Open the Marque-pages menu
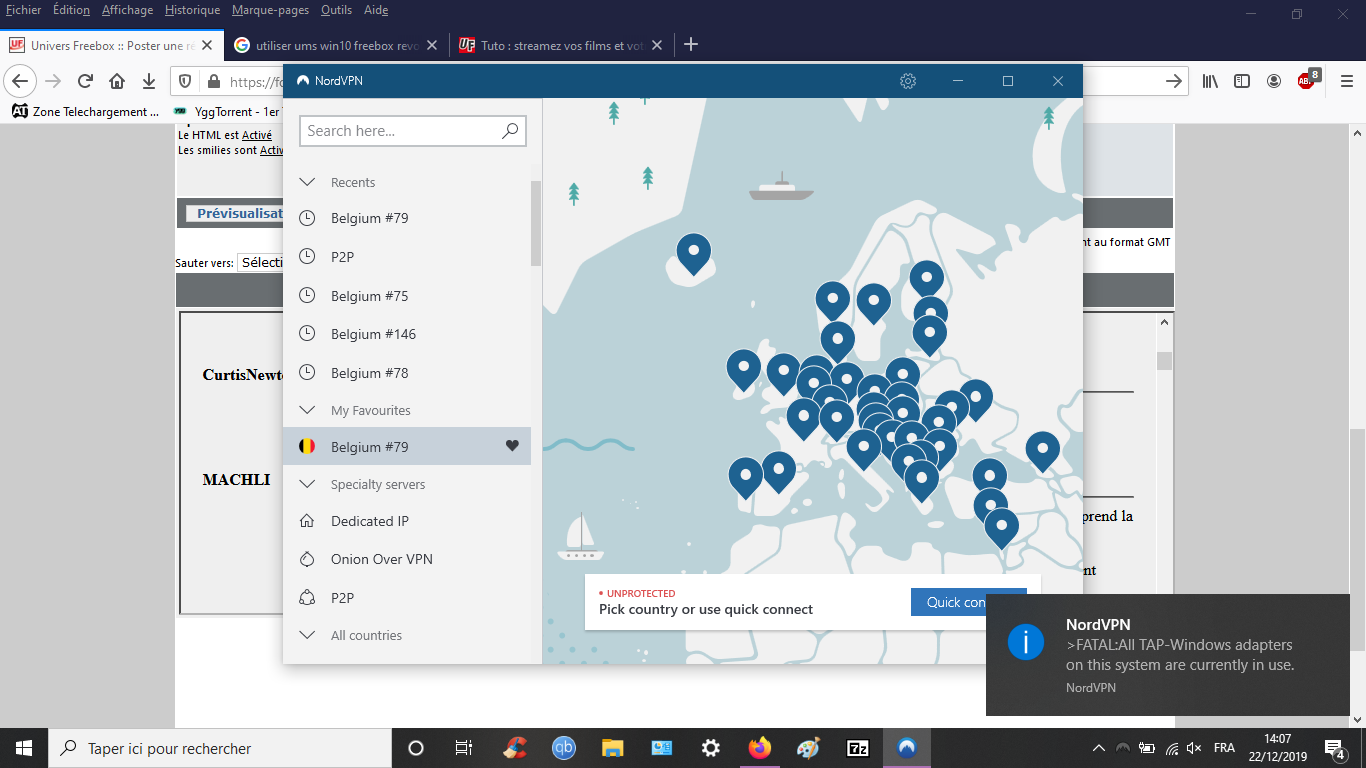Screen dimensions: 1366x768 pyautogui.click(x=271, y=10)
